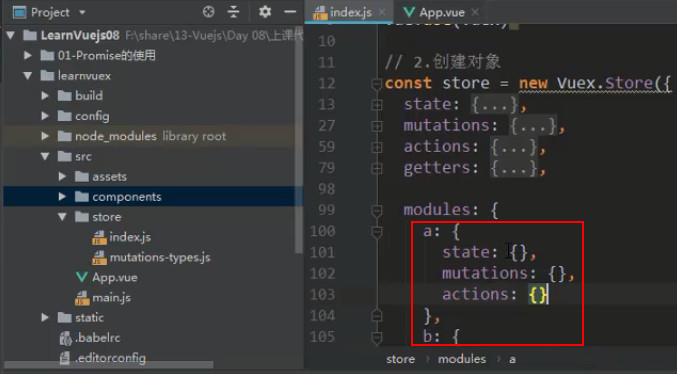Image resolution: width=677 pixels, height=374 pixels.
Task: Click the Collapse All icon in Project panel
Action: click(x=233, y=12)
